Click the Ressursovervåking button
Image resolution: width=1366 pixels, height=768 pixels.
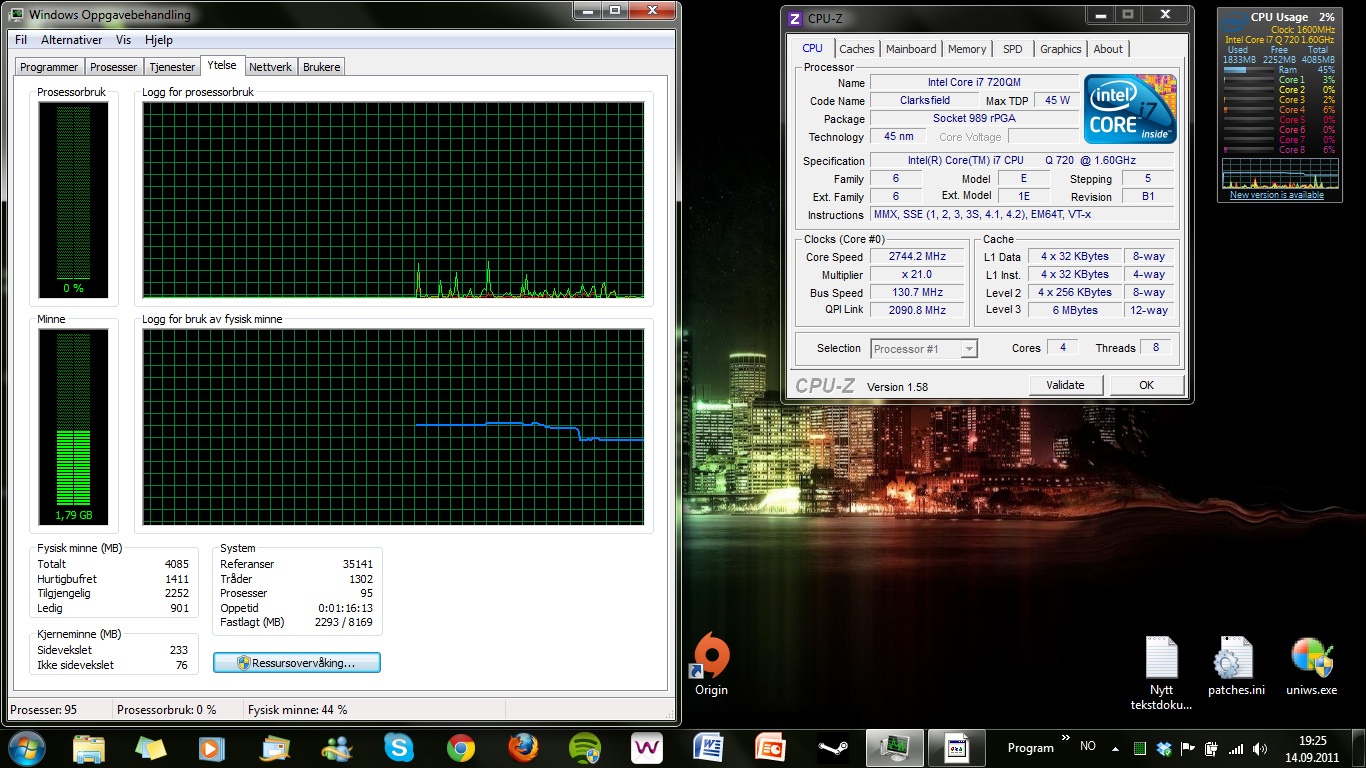pos(297,663)
